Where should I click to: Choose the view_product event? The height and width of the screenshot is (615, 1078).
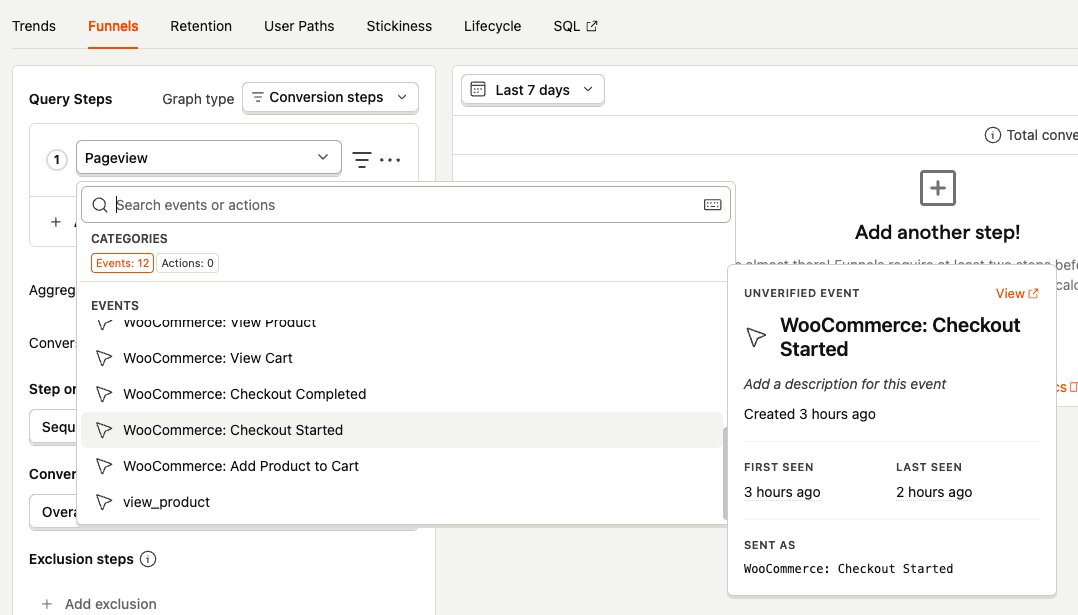click(x=402, y=502)
